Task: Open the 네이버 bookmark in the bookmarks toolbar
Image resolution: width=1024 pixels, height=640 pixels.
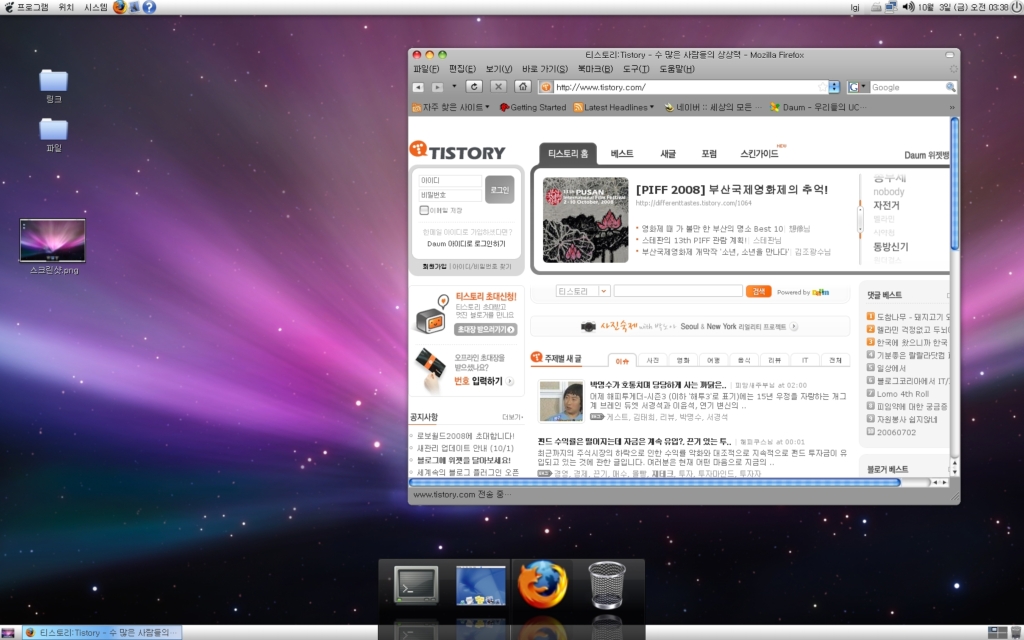Action: point(712,107)
